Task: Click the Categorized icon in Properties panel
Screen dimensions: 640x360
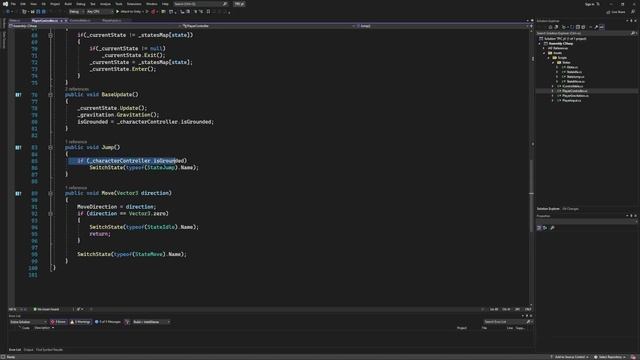Action: pyautogui.click(x=539, y=228)
